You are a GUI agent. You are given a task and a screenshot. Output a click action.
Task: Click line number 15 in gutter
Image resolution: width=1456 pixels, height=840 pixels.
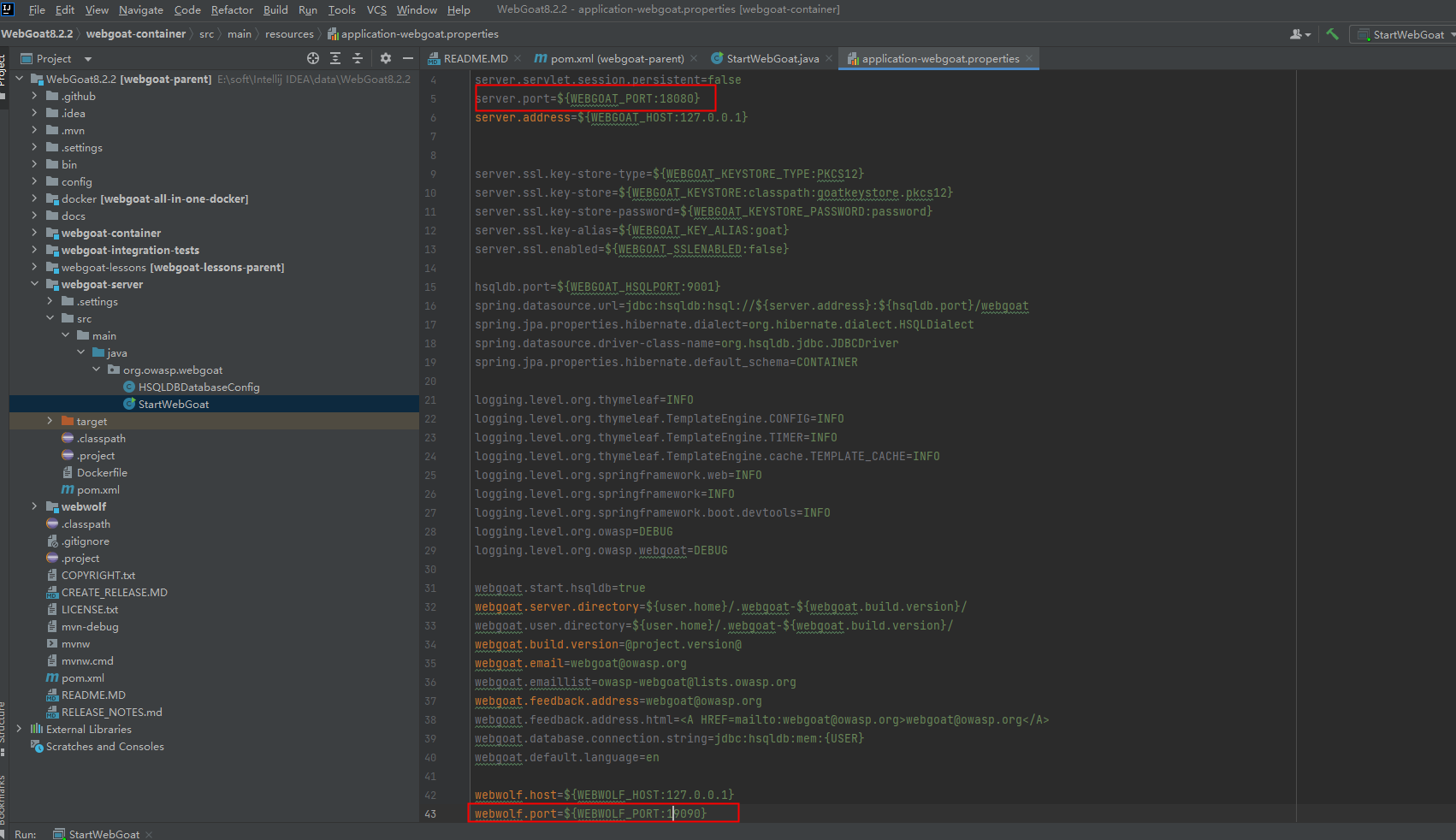click(430, 287)
